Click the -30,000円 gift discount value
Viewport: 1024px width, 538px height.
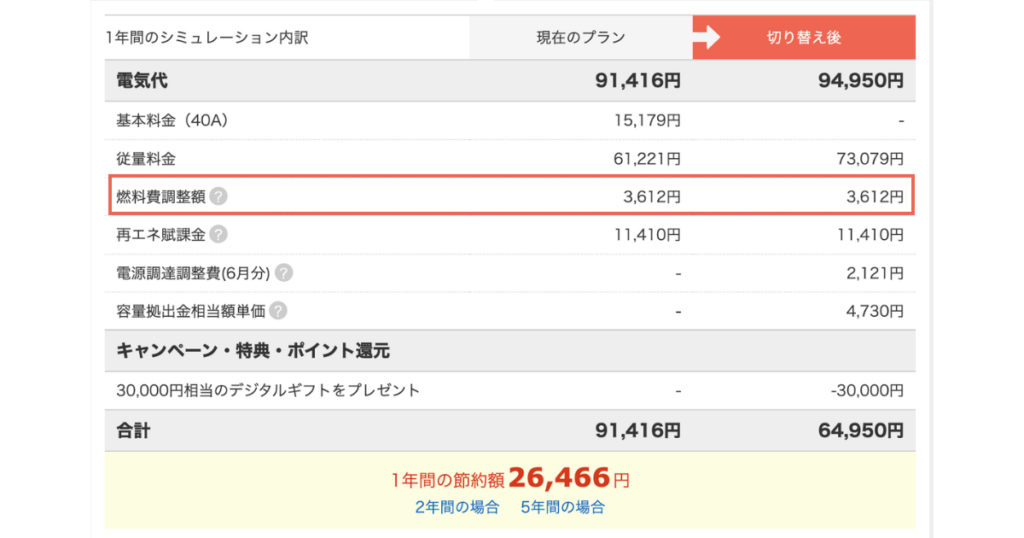click(867, 390)
